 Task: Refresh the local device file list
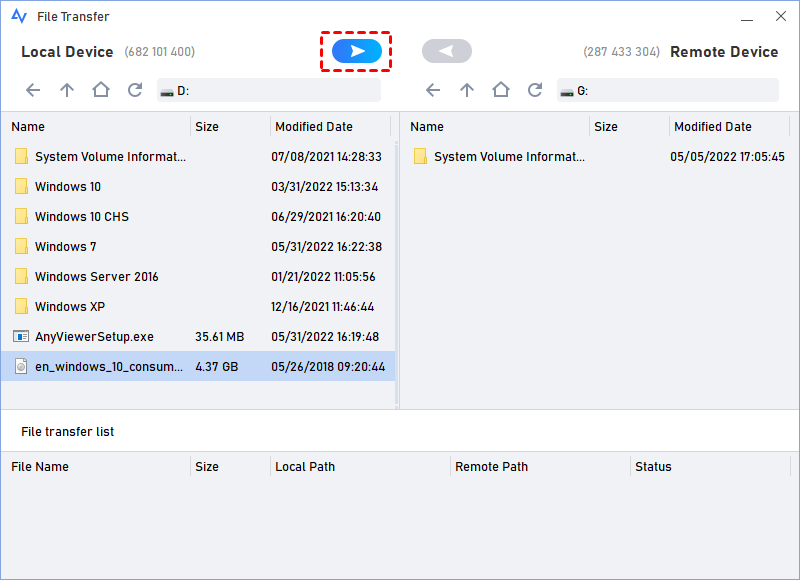pyautogui.click(x=134, y=89)
